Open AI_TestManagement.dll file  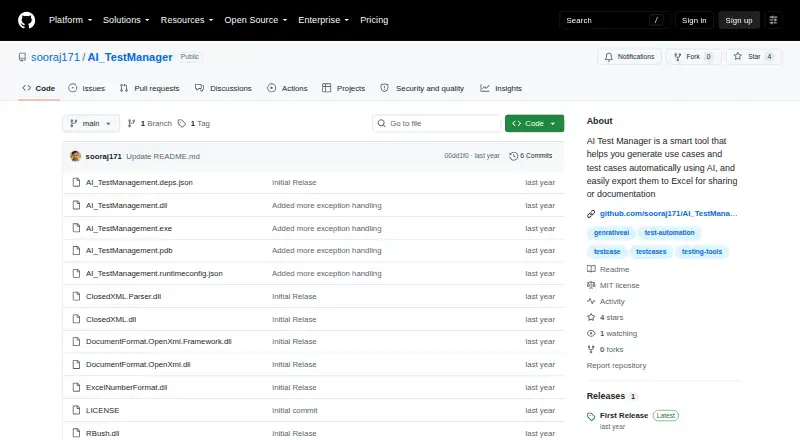[127, 205]
